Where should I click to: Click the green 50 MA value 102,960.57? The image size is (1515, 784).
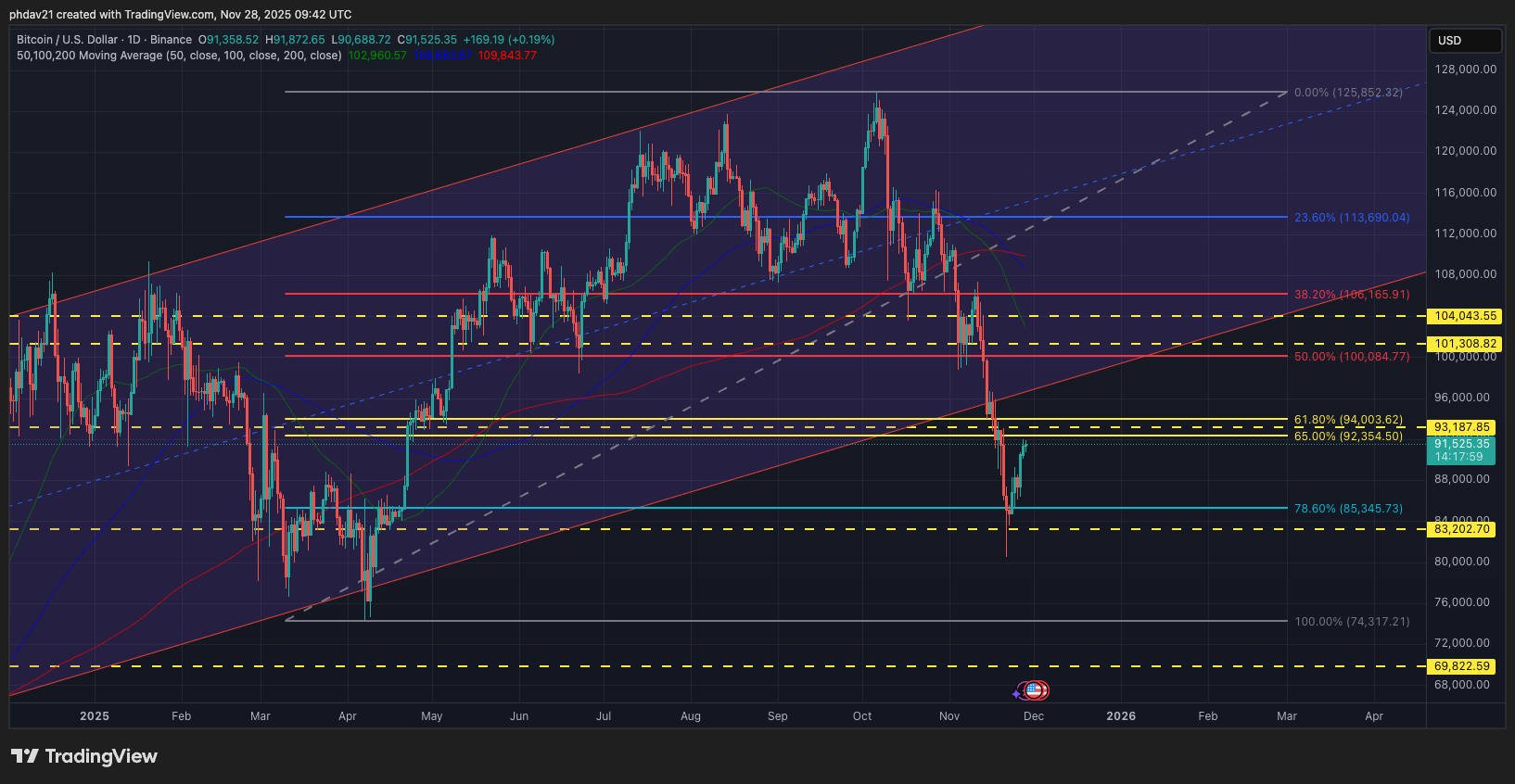[376, 56]
